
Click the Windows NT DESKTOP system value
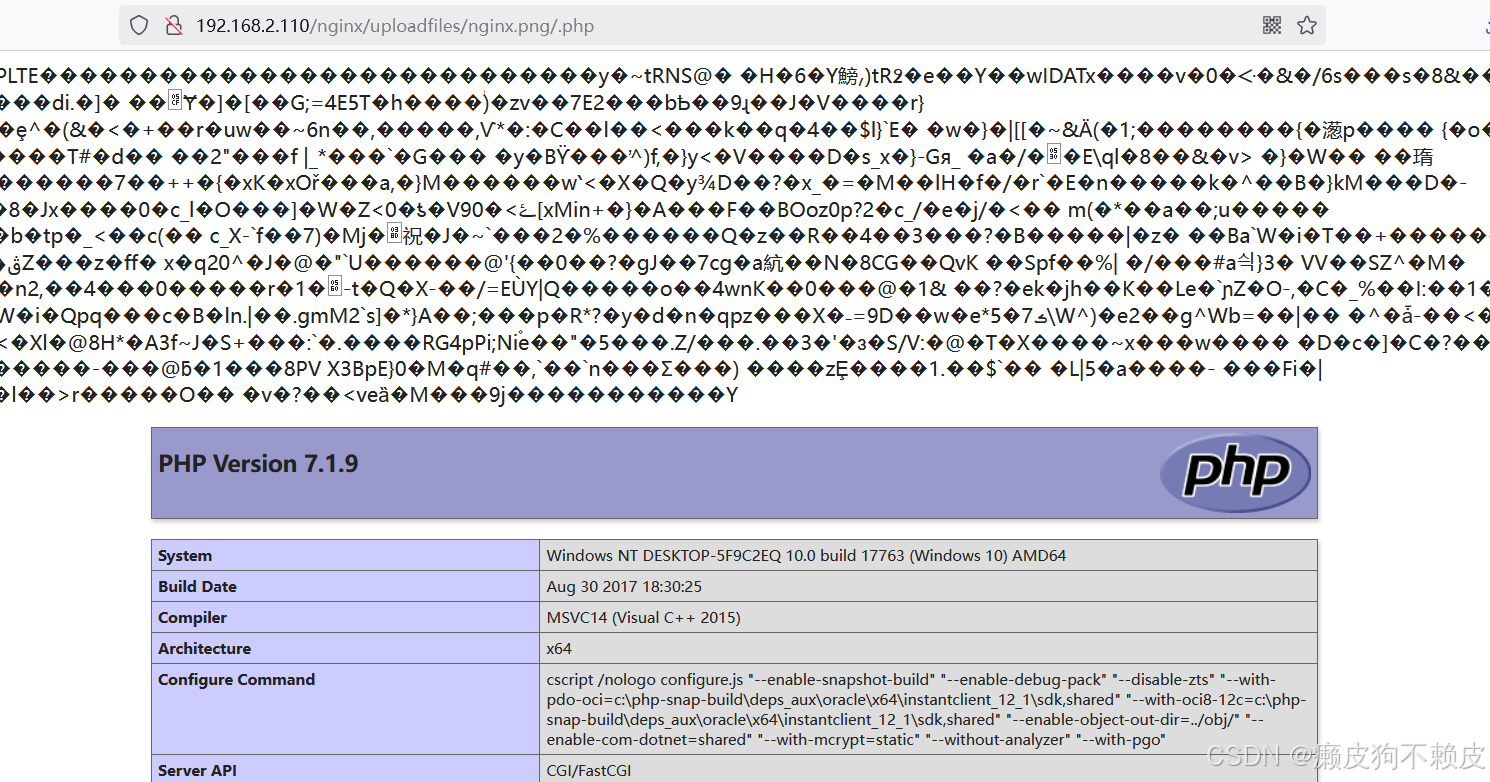tap(807, 556)
